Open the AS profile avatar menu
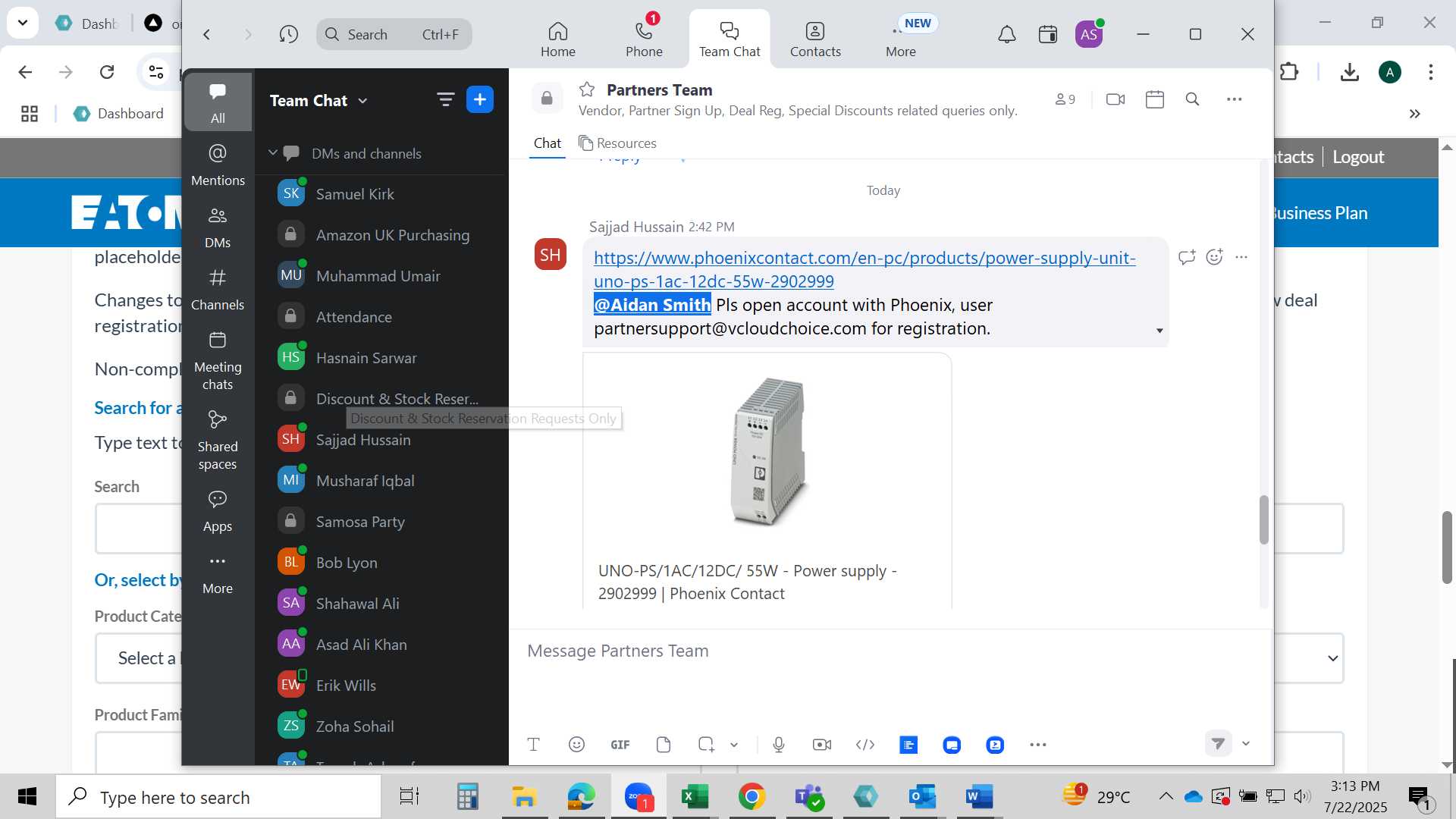This screenshot has width=1456, height=819. [x=1089, y=34]
